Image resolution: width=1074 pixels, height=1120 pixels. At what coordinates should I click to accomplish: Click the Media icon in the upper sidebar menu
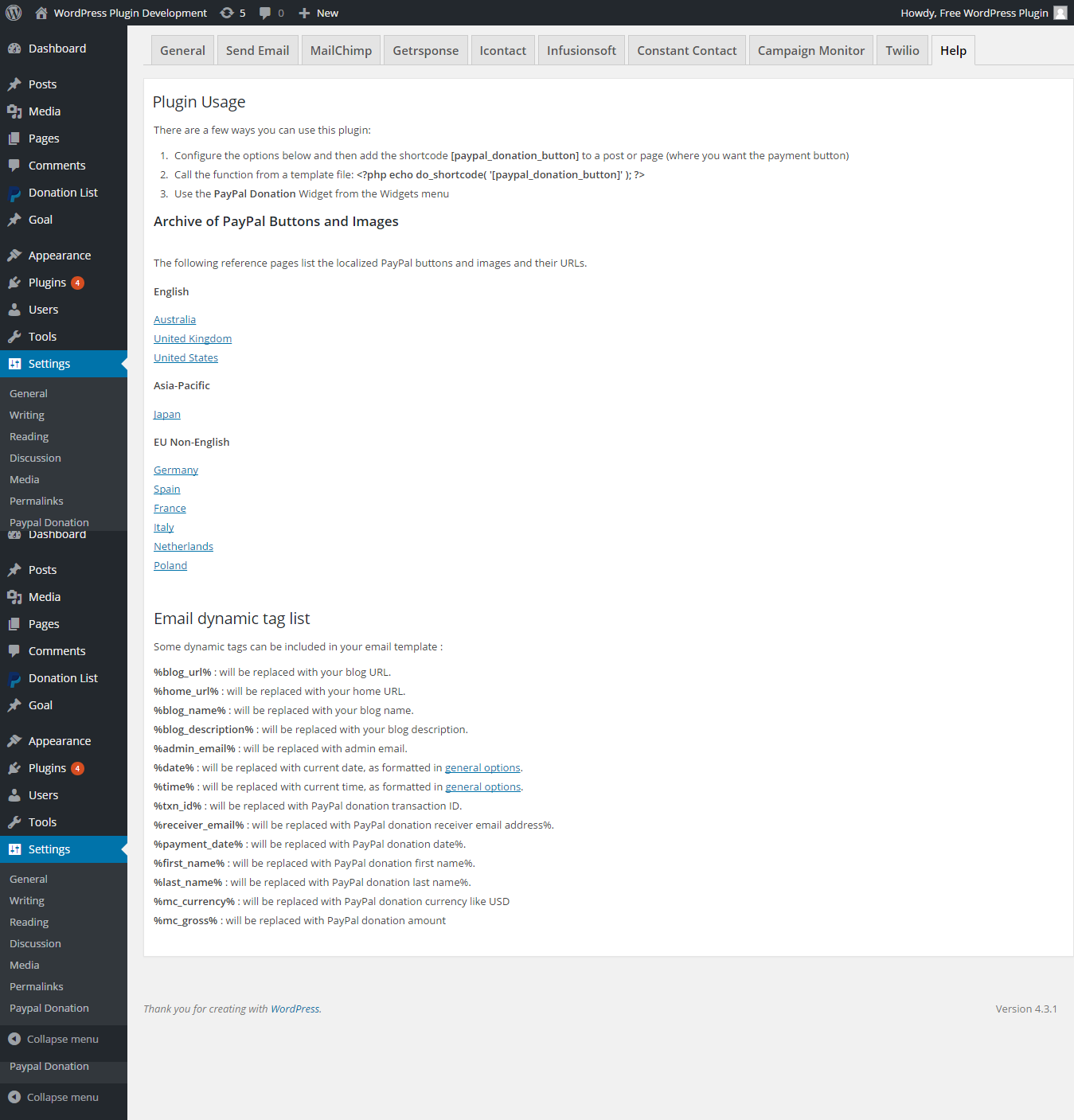[x=14, y=111]
